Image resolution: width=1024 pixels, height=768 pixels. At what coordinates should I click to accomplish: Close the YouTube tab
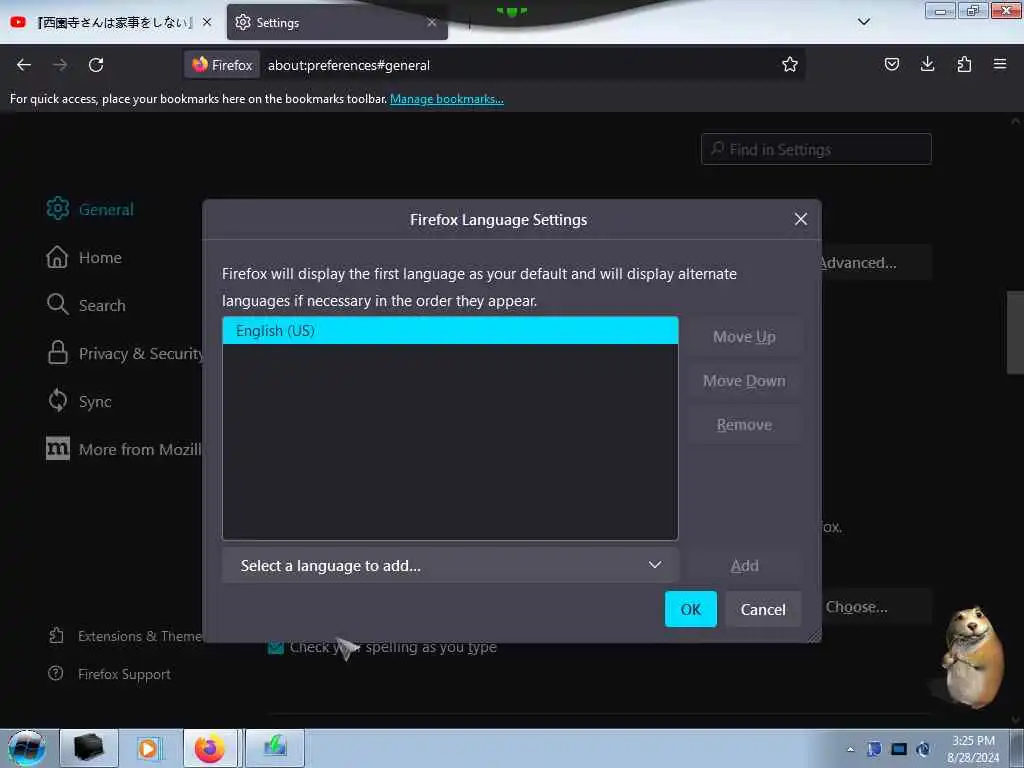pyautogui.click(x=207, y=22)
